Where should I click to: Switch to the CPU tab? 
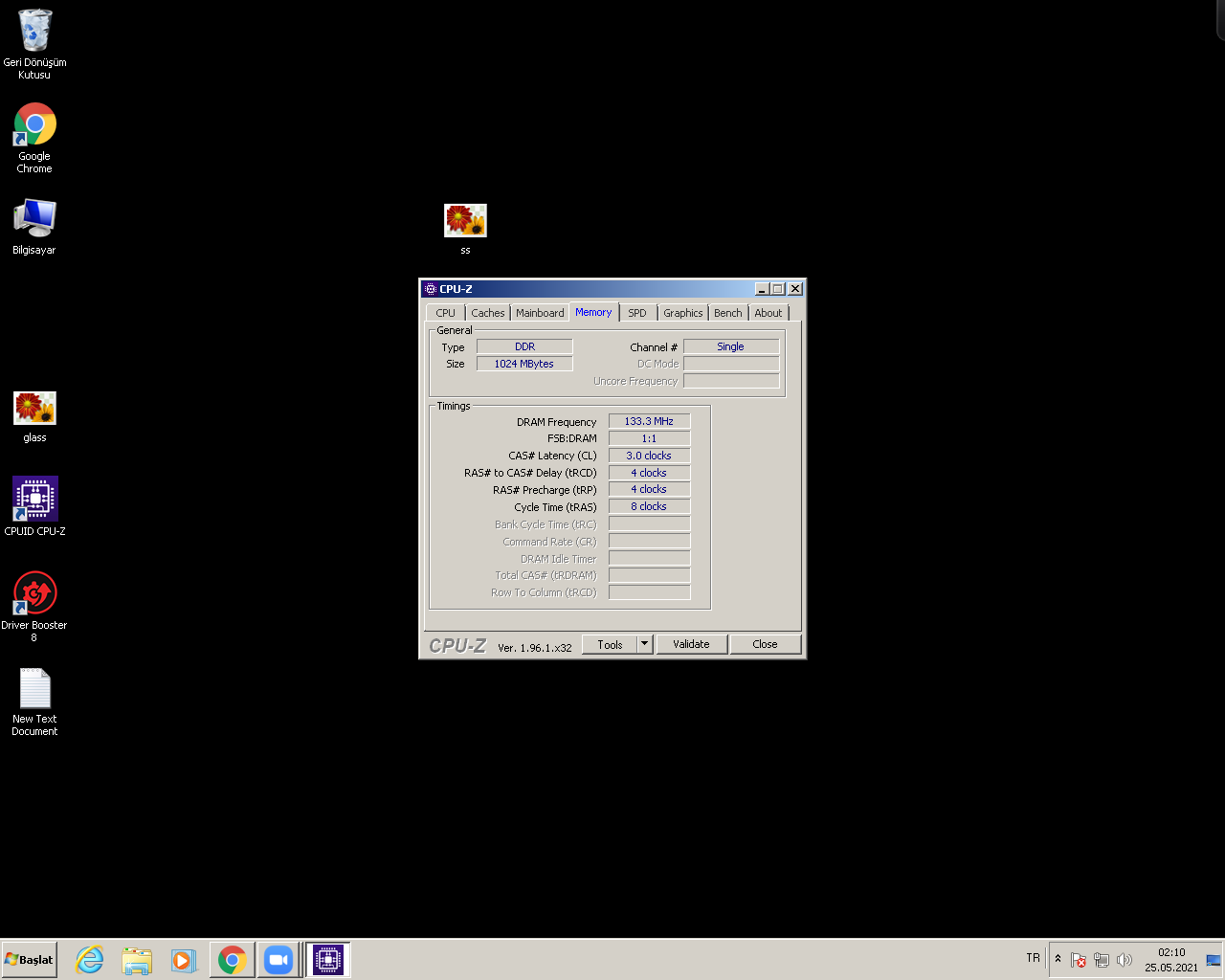tap(446, 313)
